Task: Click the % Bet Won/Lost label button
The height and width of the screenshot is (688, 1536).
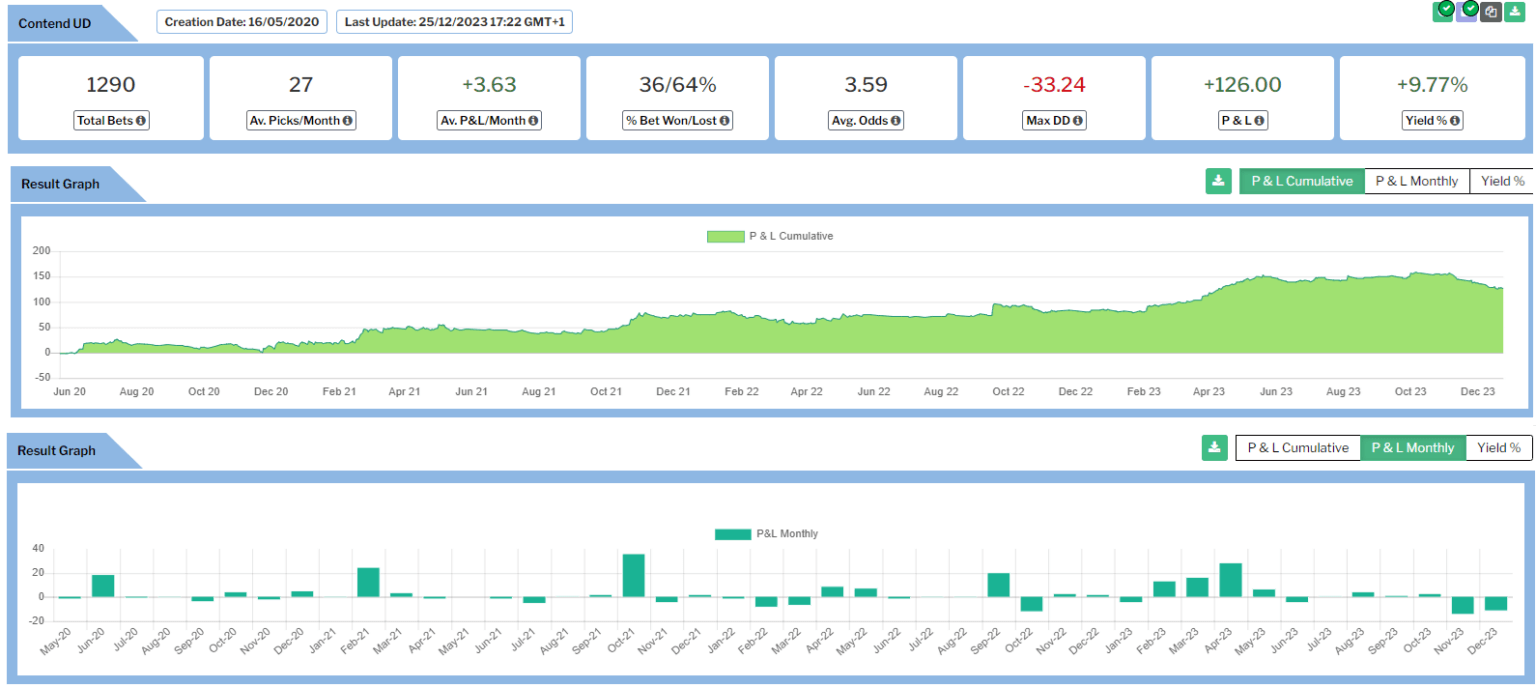Action: point(677,121)
